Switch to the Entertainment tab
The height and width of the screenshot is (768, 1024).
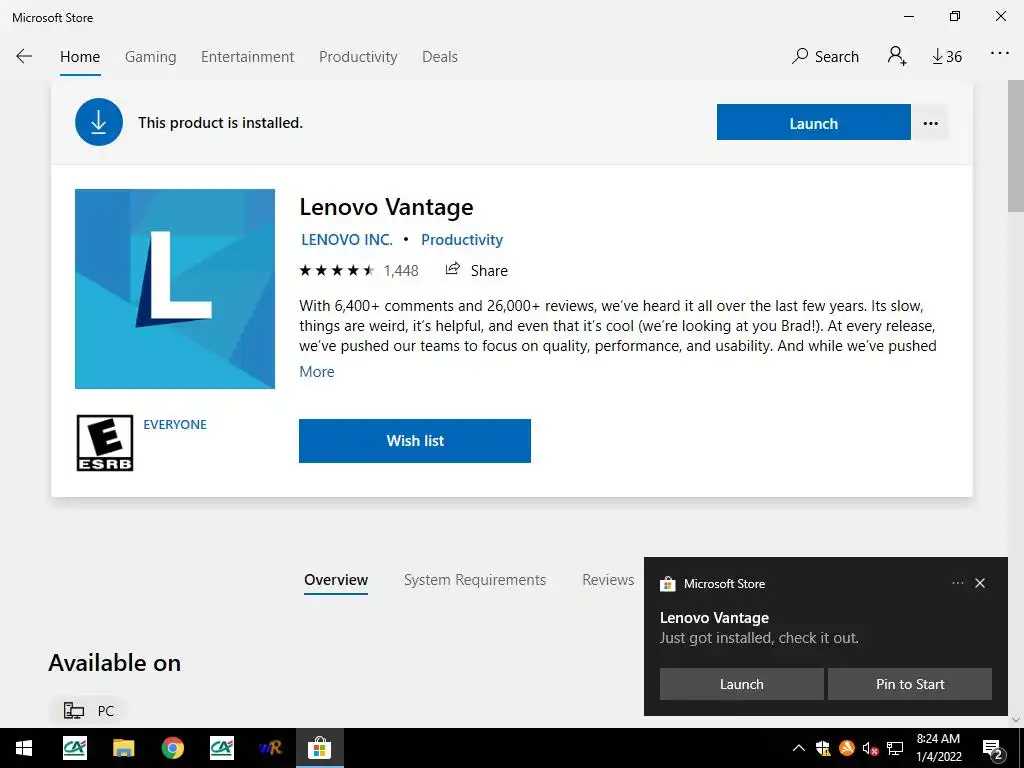[248, 57]
